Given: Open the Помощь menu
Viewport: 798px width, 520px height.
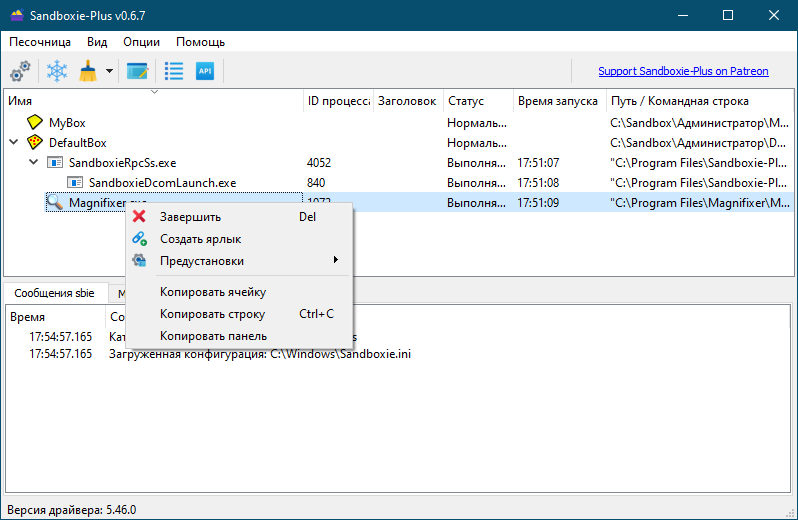Looking at the screenshot, I should [201, 42].
